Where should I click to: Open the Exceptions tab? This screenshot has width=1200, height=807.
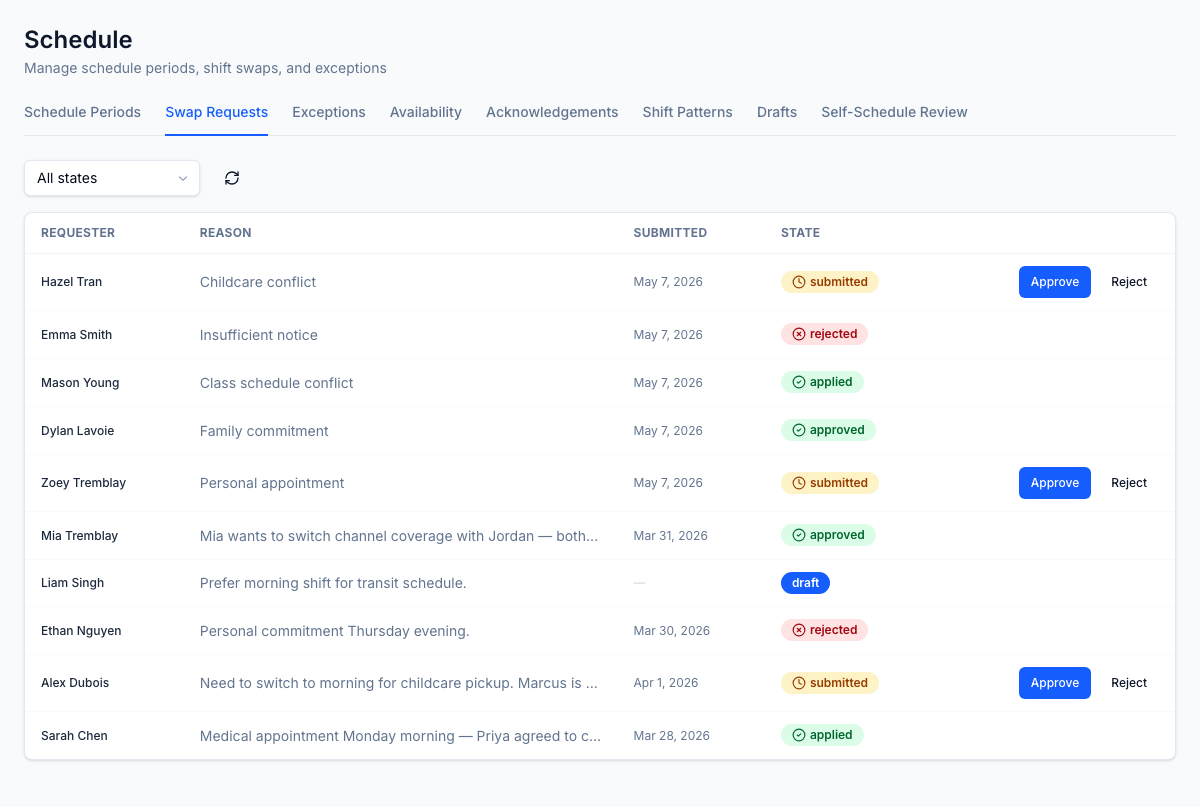[329, 112]
